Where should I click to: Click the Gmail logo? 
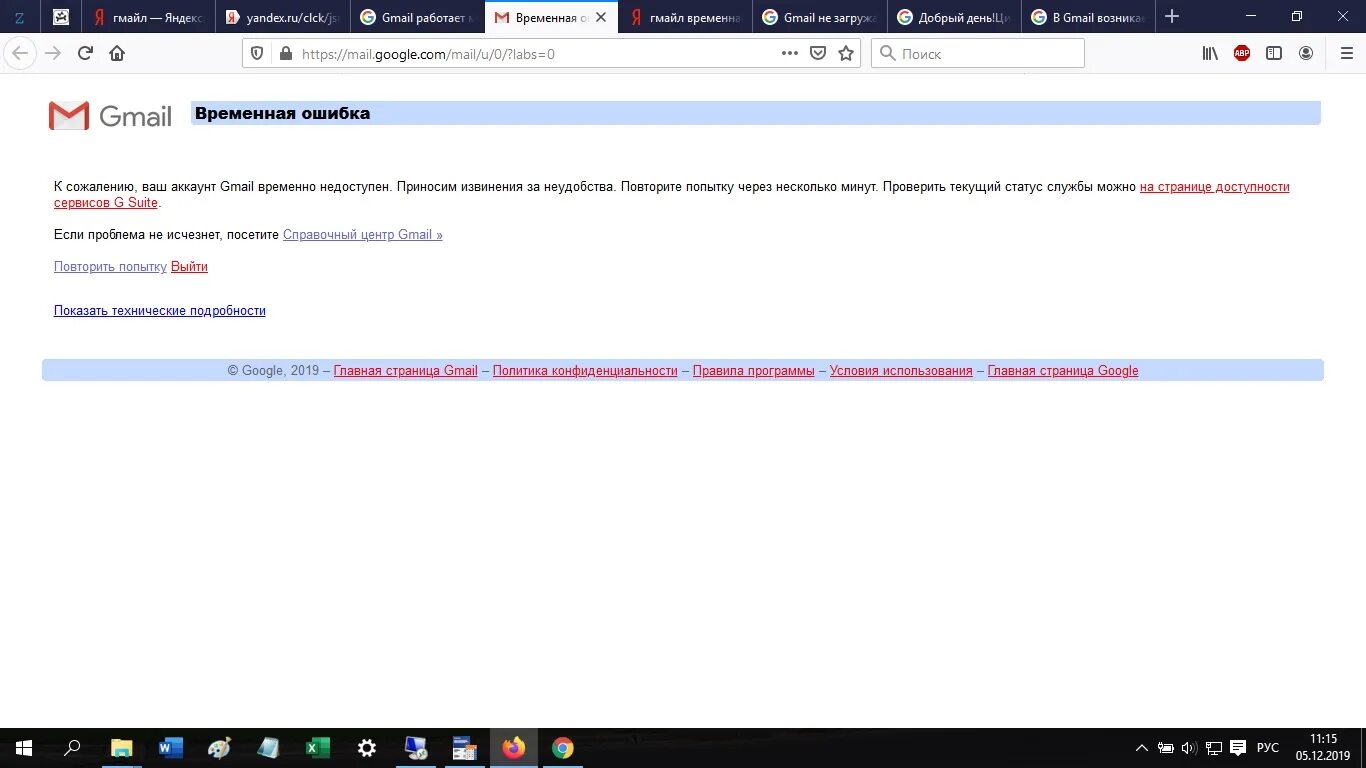(x=110, y=116)
